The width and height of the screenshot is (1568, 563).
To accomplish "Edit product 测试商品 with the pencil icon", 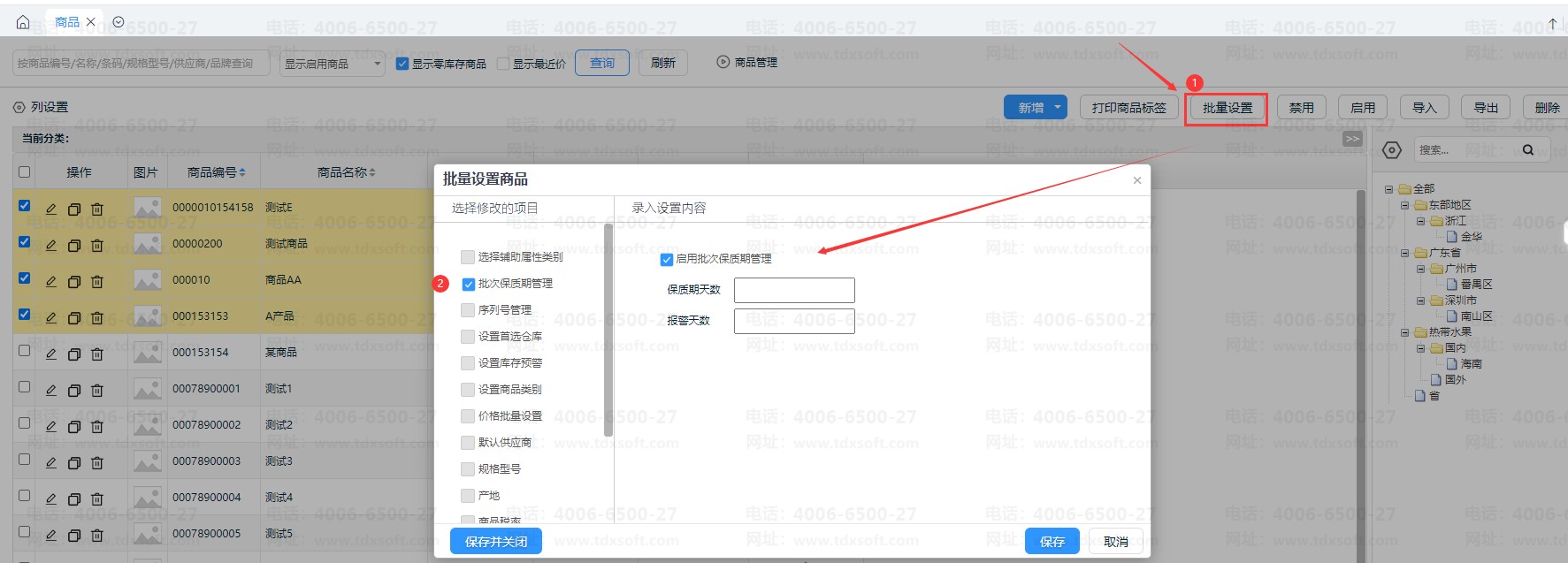I will 51,245.
